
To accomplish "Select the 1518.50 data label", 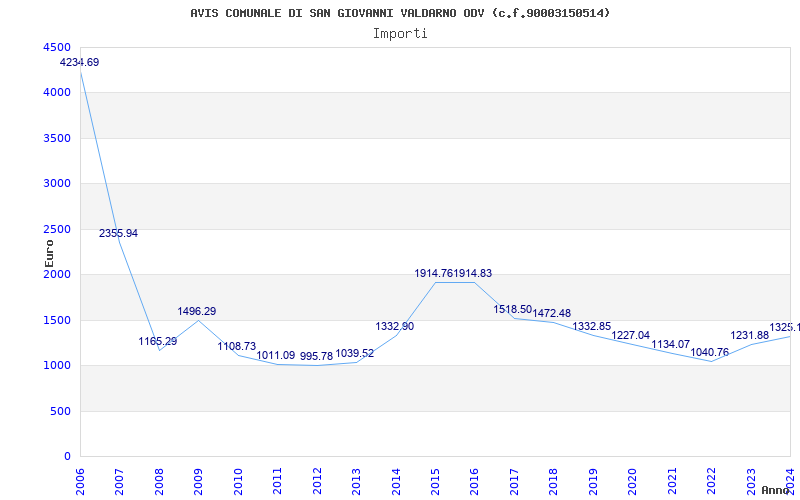I will [513, 310].
